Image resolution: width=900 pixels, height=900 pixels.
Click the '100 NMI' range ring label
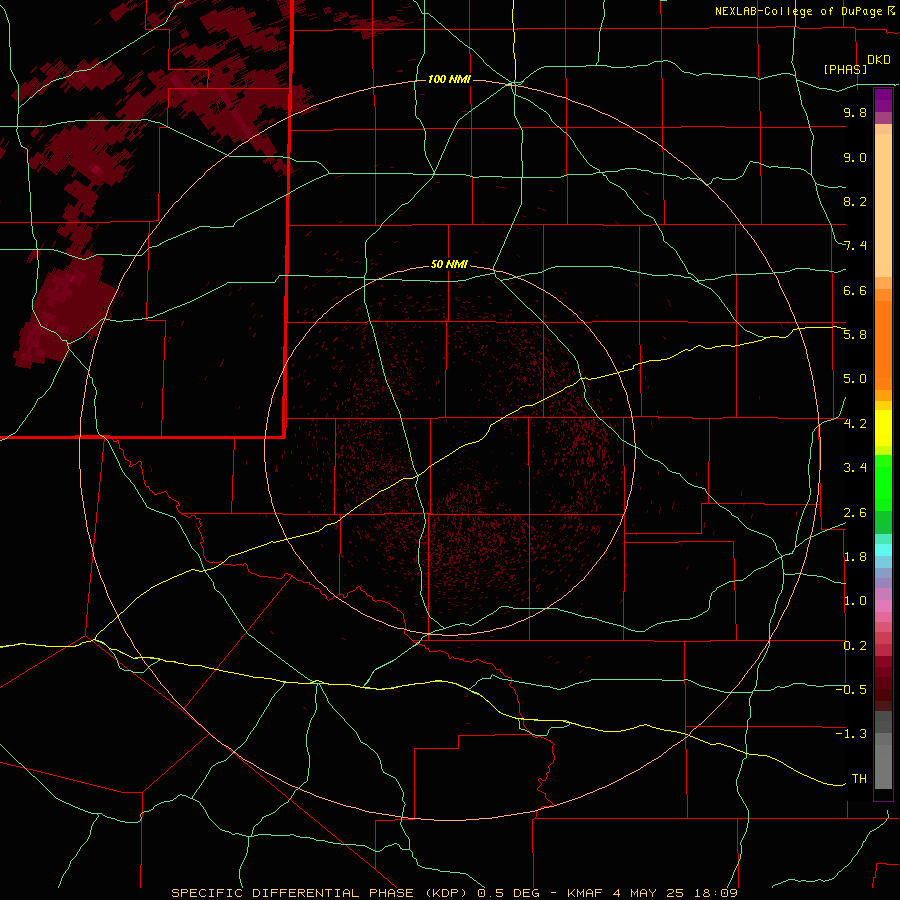coord(449,79)
